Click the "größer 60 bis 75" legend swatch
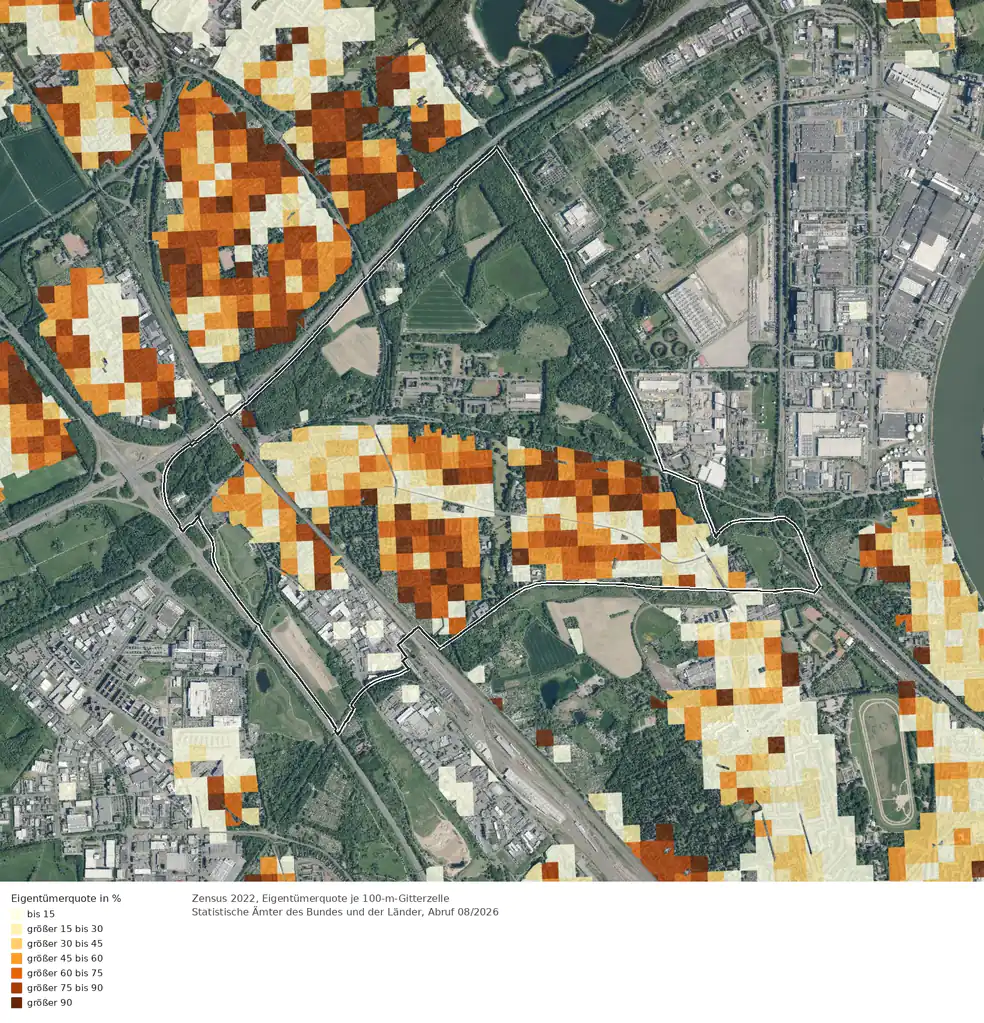This screenshot has height=1023, width=984. coord(16,973)
